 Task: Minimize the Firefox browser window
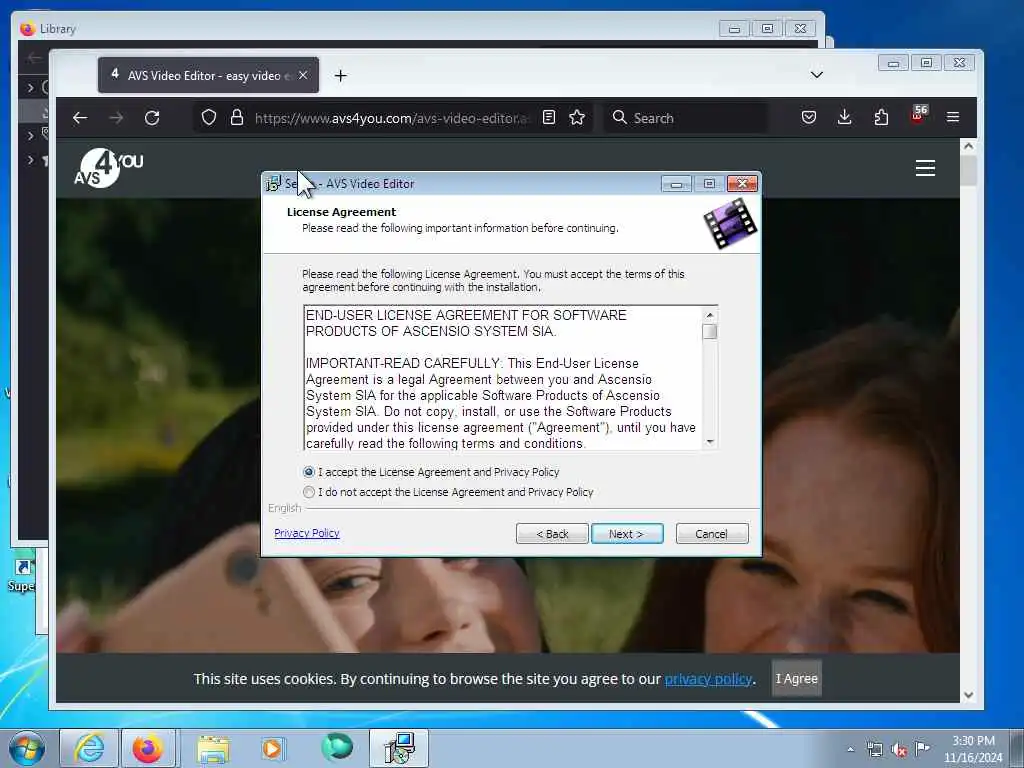click(x=893, y=63)
